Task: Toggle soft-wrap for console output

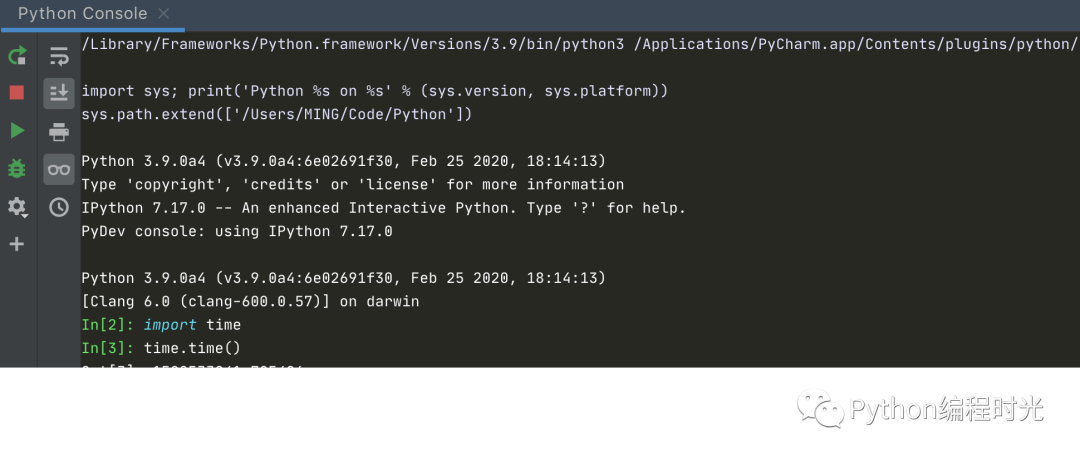Action: point(59,56)
